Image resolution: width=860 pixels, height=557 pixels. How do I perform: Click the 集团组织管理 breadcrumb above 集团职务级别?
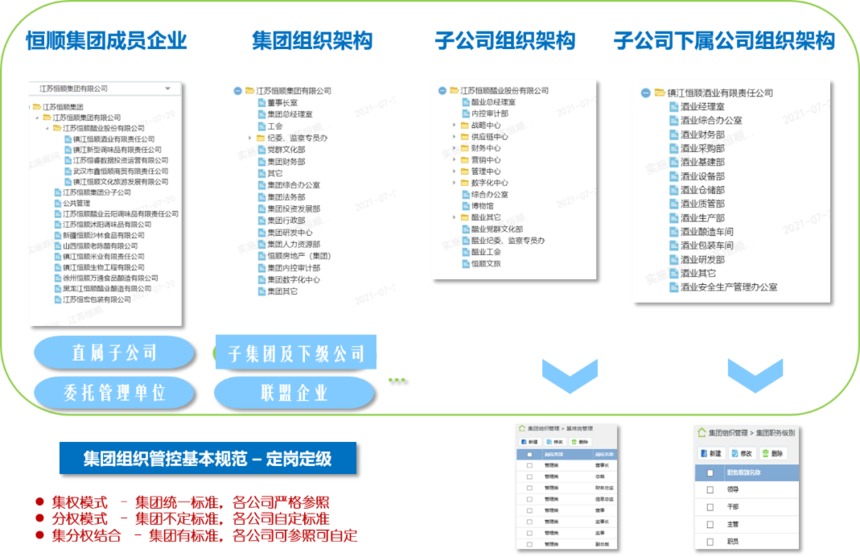[x=728, y=433]
